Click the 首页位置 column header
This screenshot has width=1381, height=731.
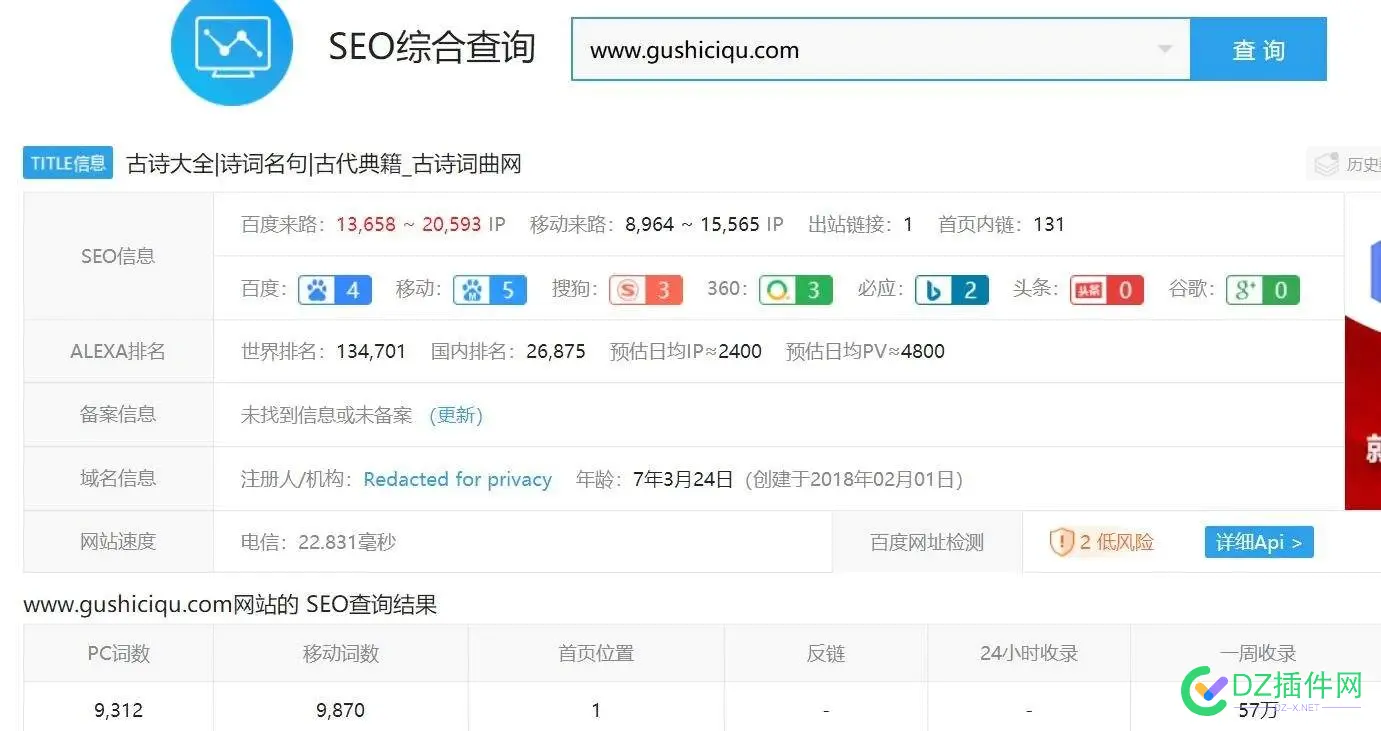coord(596,653)
